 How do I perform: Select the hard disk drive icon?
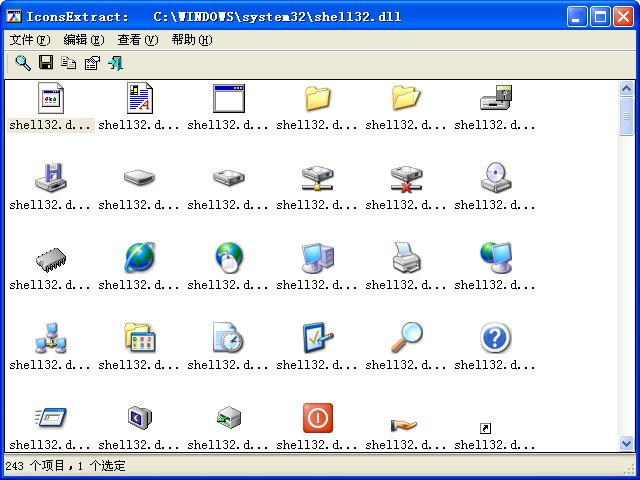pos(229,178)
